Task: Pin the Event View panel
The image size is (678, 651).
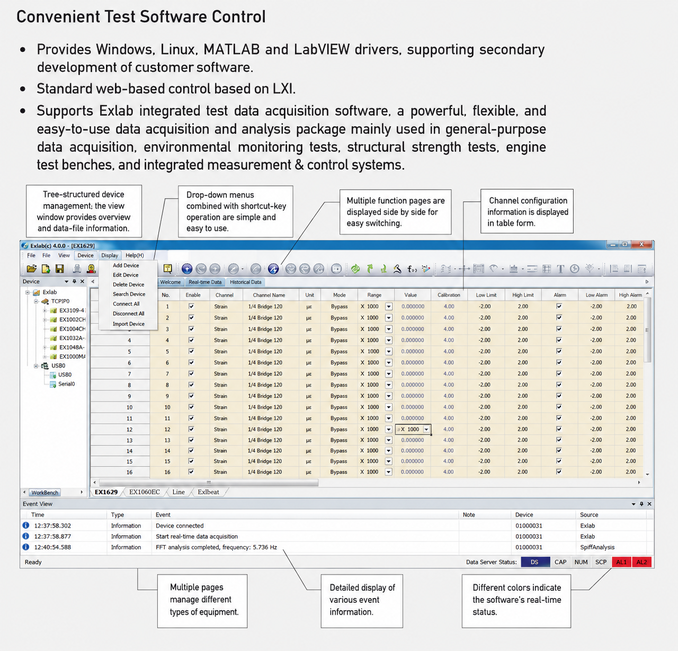Action: (642, 504)
